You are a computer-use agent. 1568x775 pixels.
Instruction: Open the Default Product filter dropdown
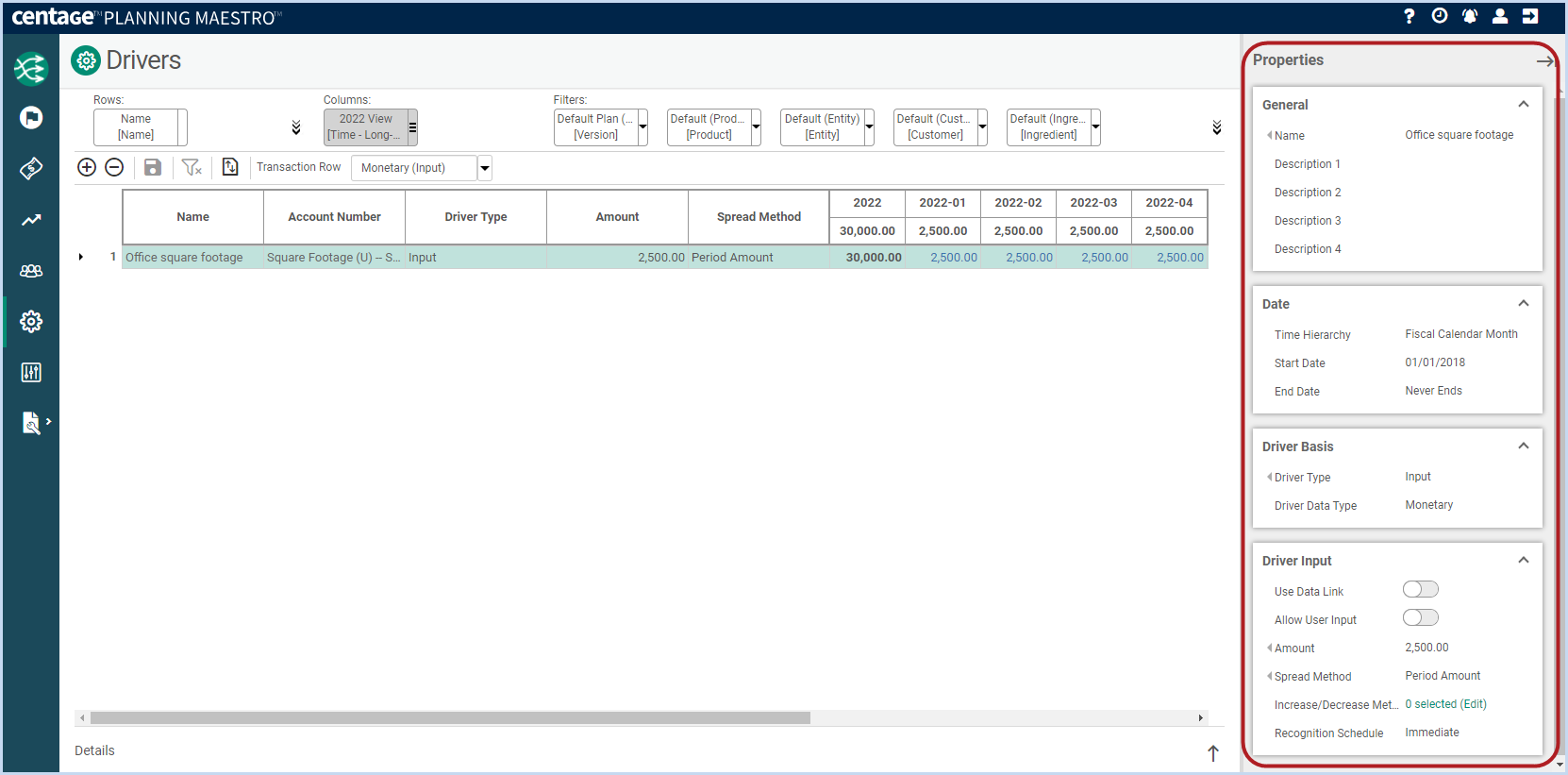tap(757, 126)
